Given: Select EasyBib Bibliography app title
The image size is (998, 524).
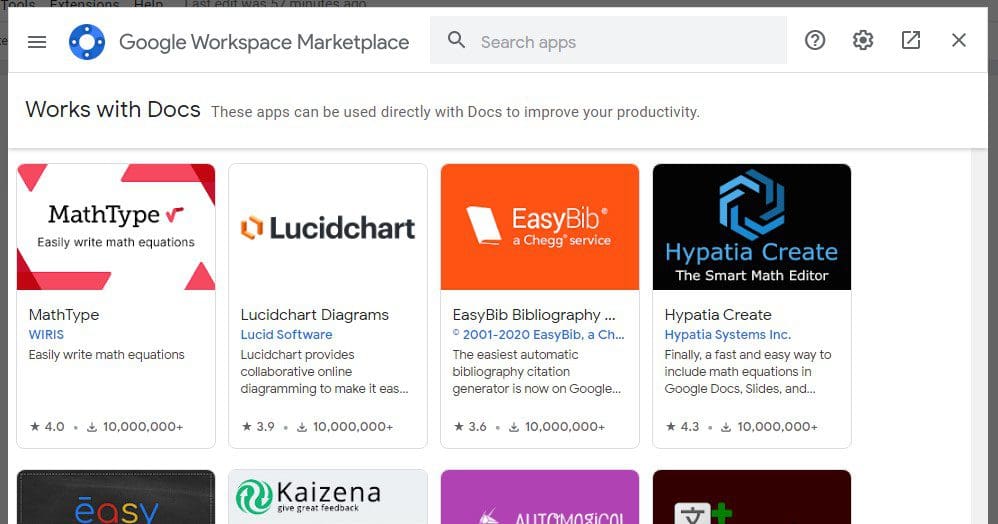Looking at the screenshot, I should 534,315.
